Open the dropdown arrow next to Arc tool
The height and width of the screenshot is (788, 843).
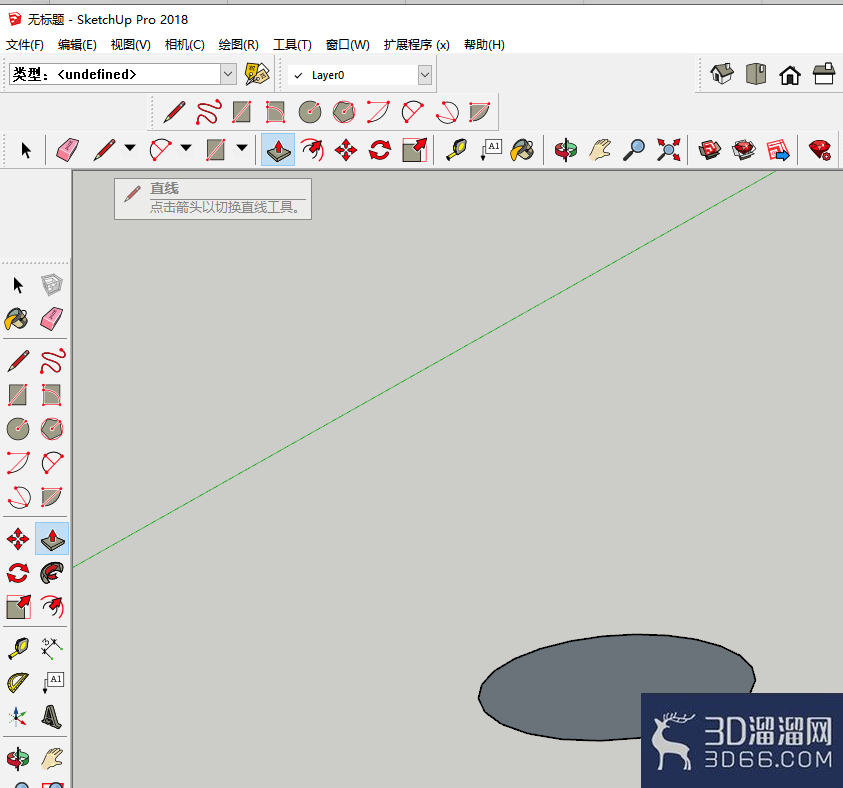tap(185, 147)
